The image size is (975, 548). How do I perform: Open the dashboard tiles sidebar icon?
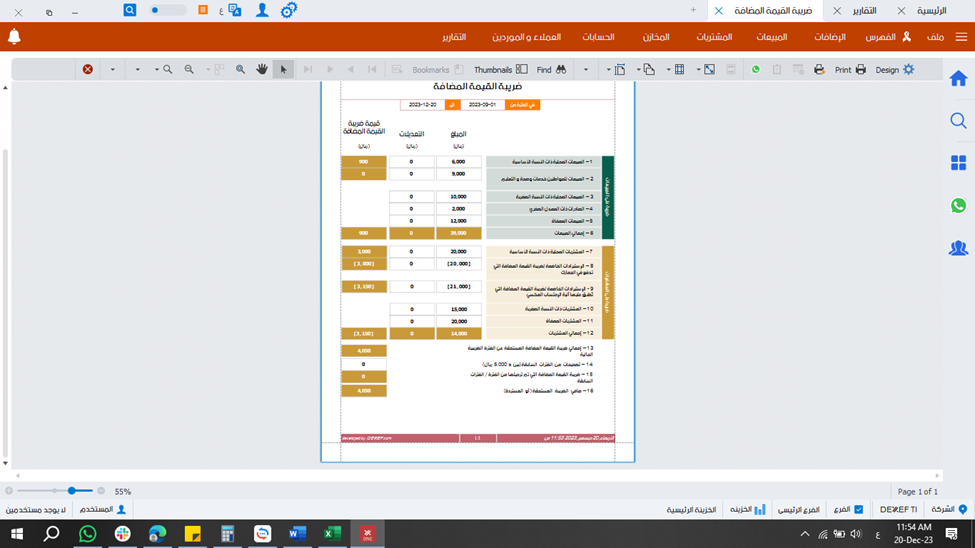pyautogui.click(x=958, y=163)
